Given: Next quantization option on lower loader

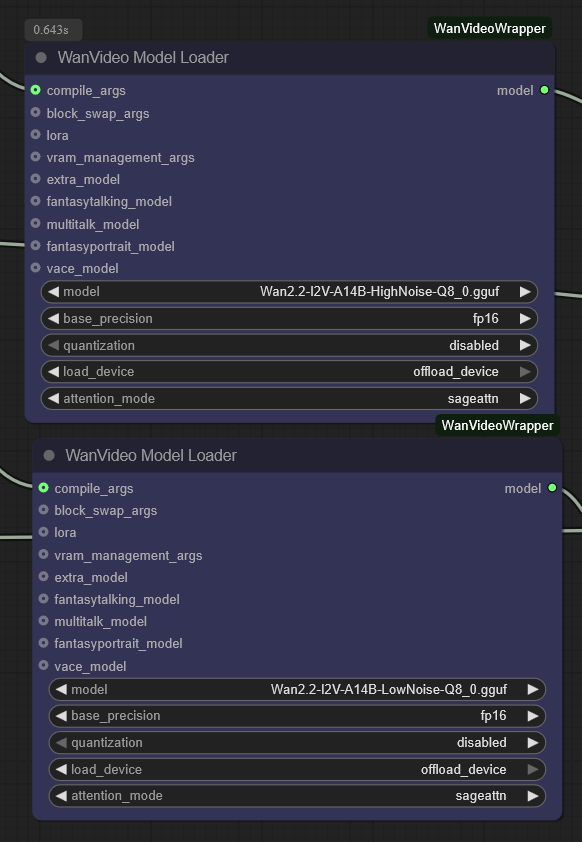Looking at the screenshot, I should [533, 743].
